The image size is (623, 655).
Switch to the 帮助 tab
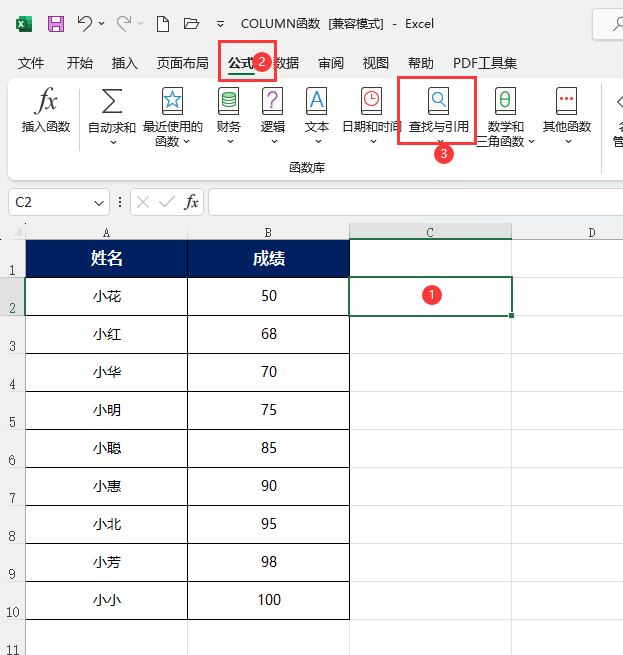(x=420, y=63)
